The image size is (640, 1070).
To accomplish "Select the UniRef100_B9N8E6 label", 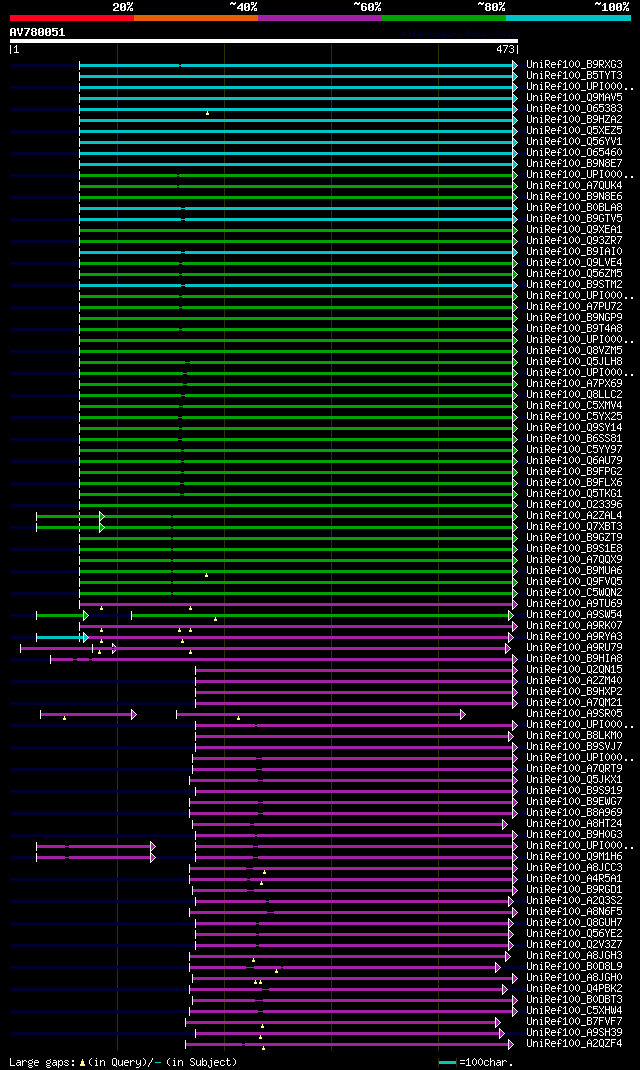I will coord(574,197).
